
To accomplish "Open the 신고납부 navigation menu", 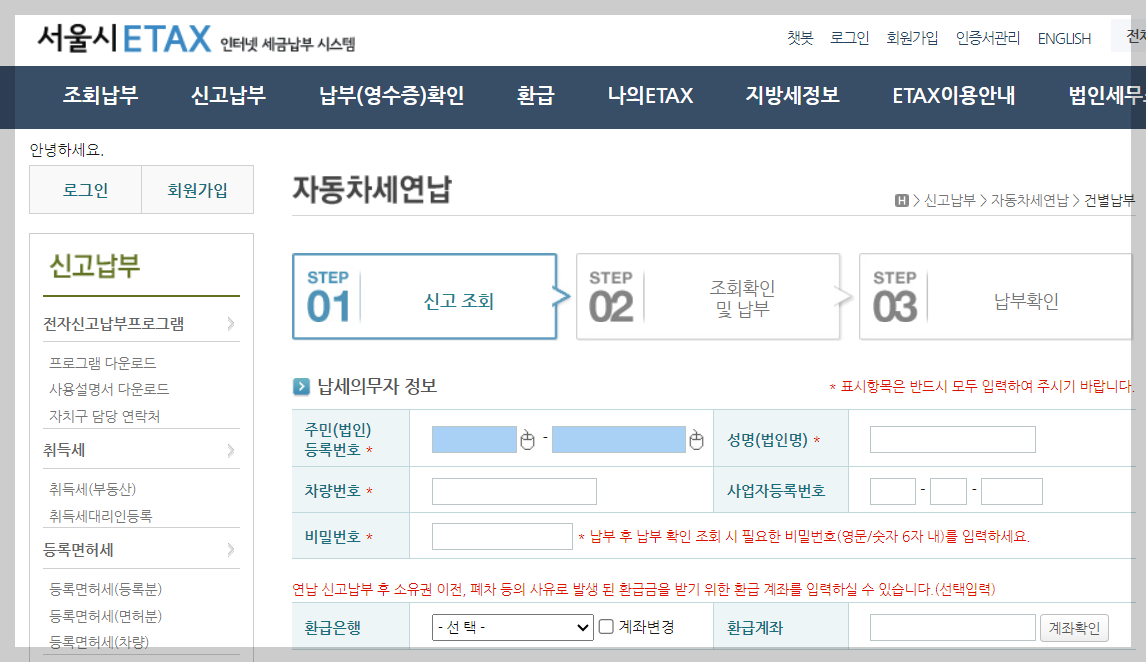I will coord(226,97).
